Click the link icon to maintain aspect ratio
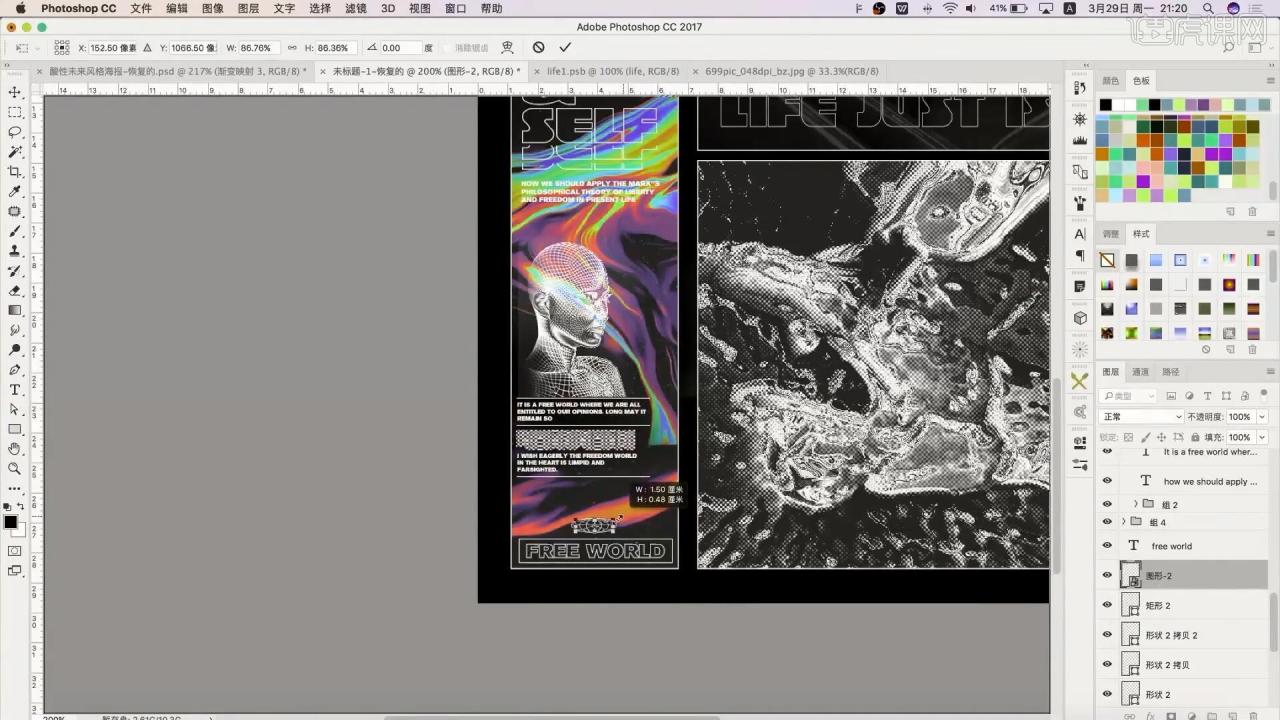The height and width of the screenshot is (720, 1280). pos(292,47)
